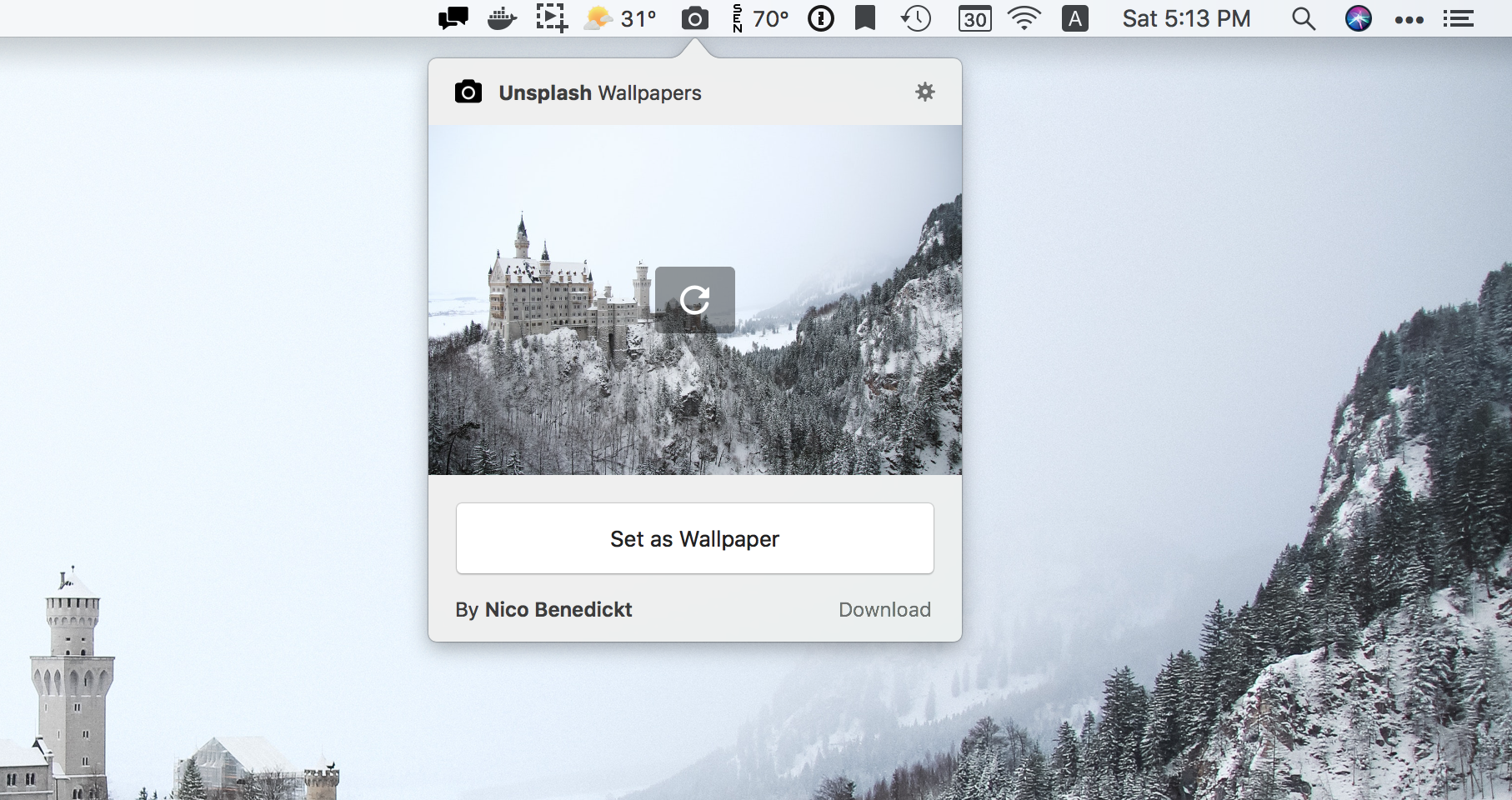Open Spotlight search magnifier
The width and height of the screenshot is (1512, 800).
pos(1304,18)
